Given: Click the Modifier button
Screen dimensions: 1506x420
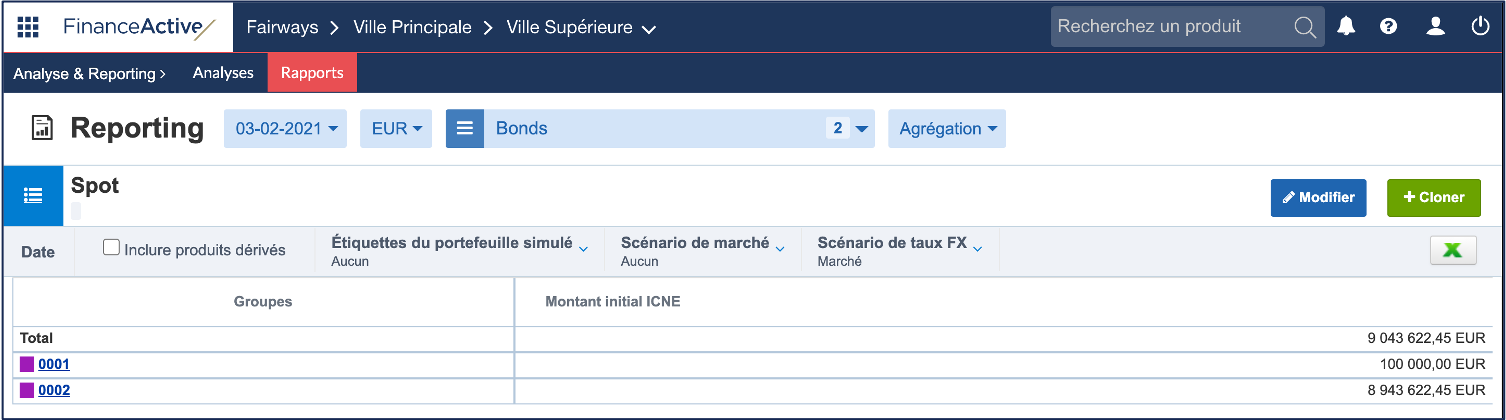Looking at the screenshot, I should pos(1318,197).
